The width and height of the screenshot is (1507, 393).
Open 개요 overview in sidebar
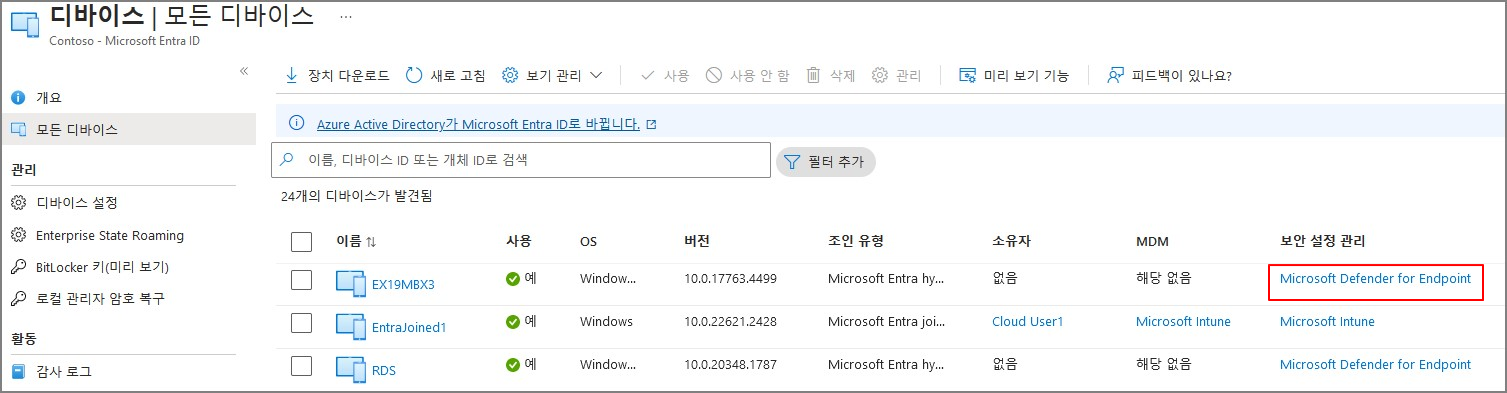[49, 97]
